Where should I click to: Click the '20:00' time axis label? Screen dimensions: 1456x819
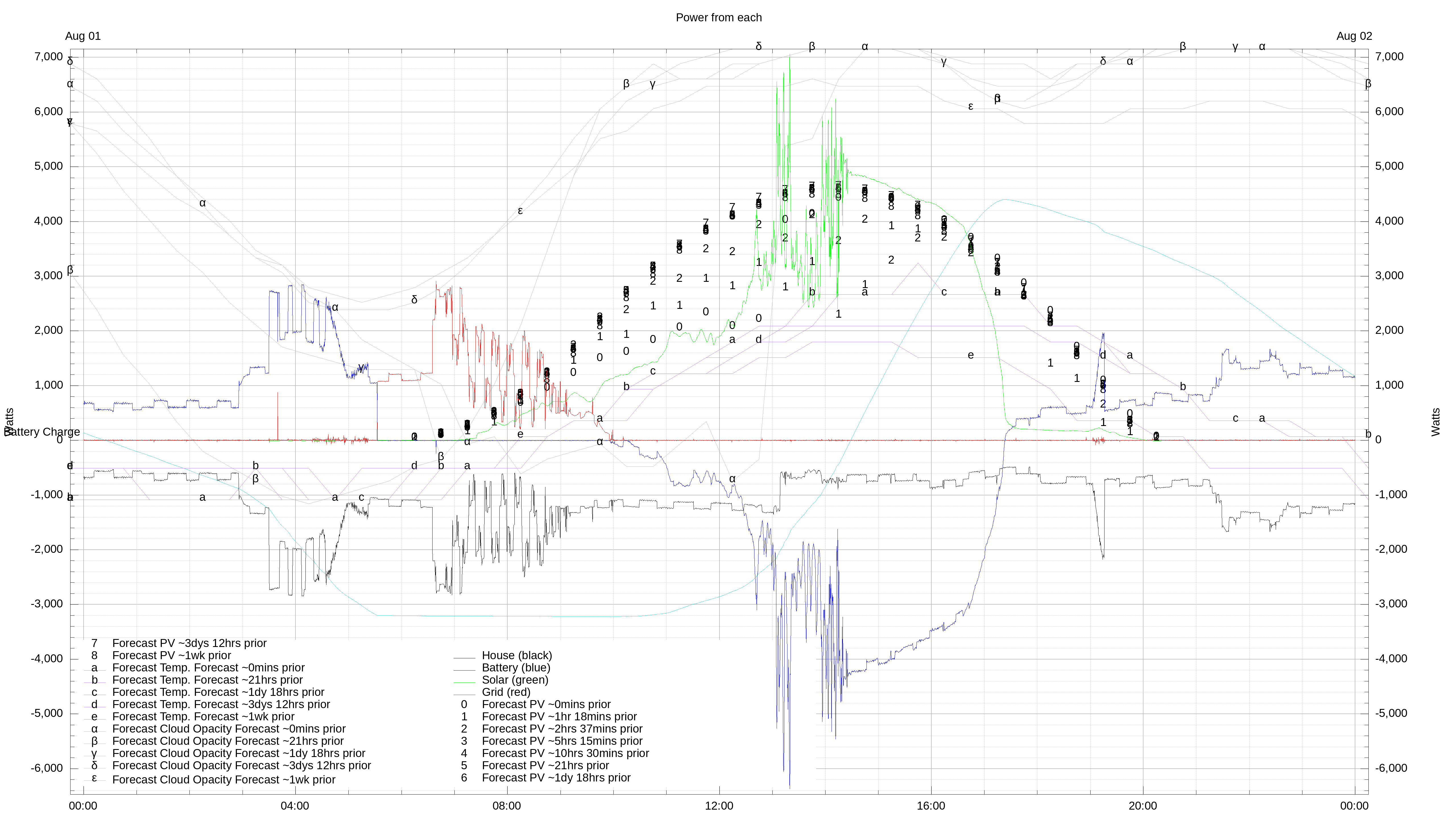coord(1142,806)
